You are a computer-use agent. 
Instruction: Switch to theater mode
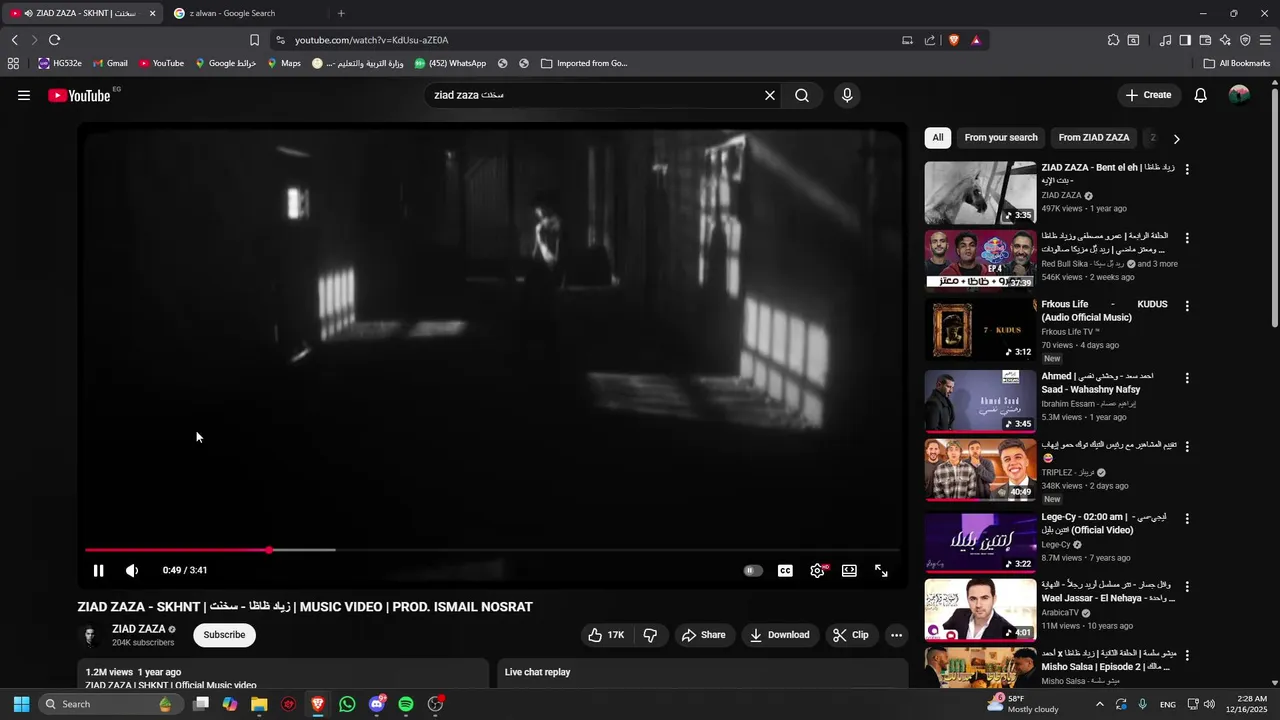click(849, 570)
